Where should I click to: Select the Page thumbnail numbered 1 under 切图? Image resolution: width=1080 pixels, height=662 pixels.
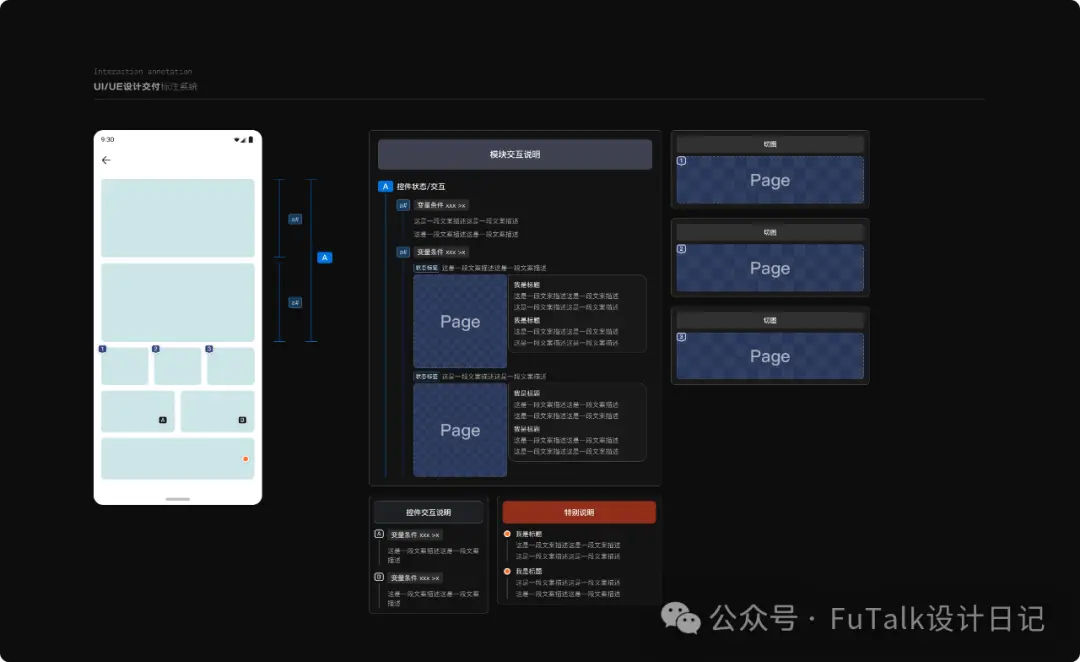pos(770,180)
